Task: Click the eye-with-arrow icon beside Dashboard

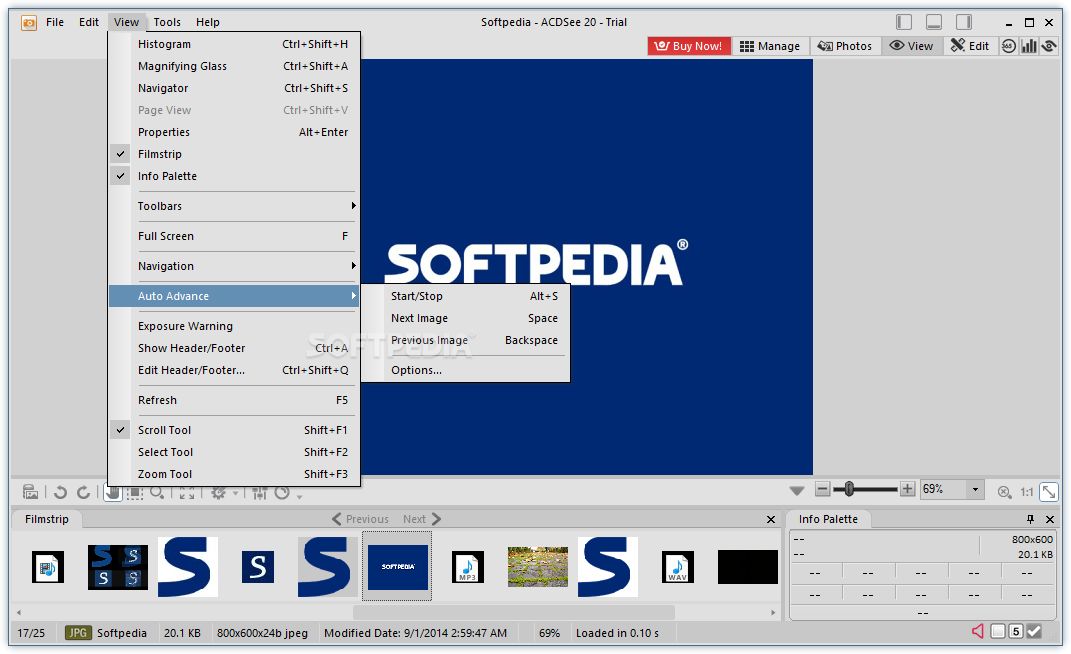Action: (1049, 46)
